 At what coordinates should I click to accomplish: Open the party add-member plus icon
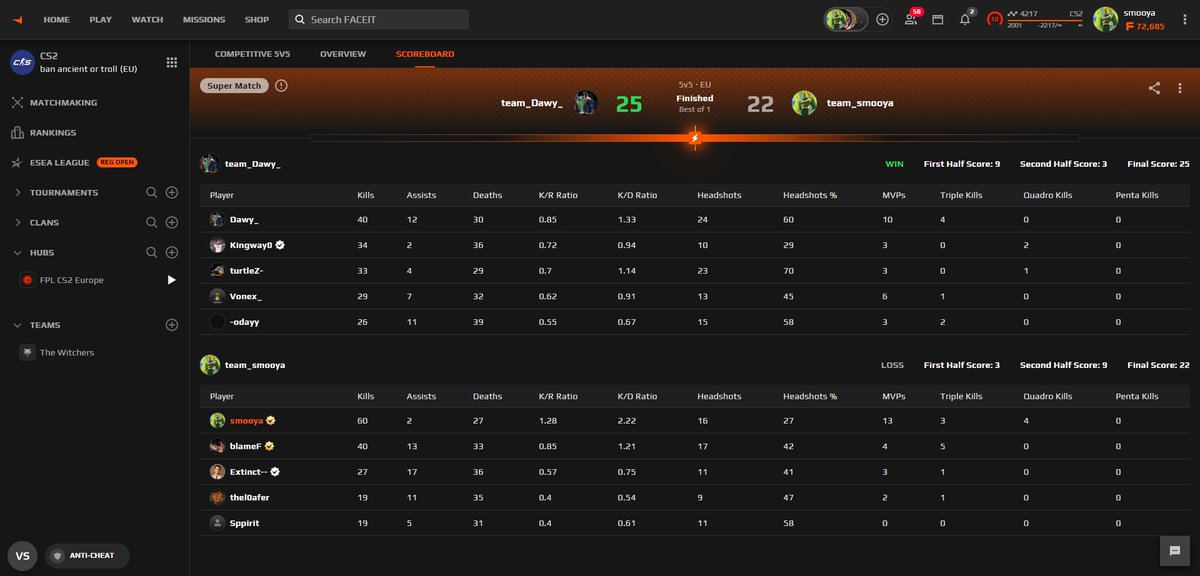coord(882,19)
